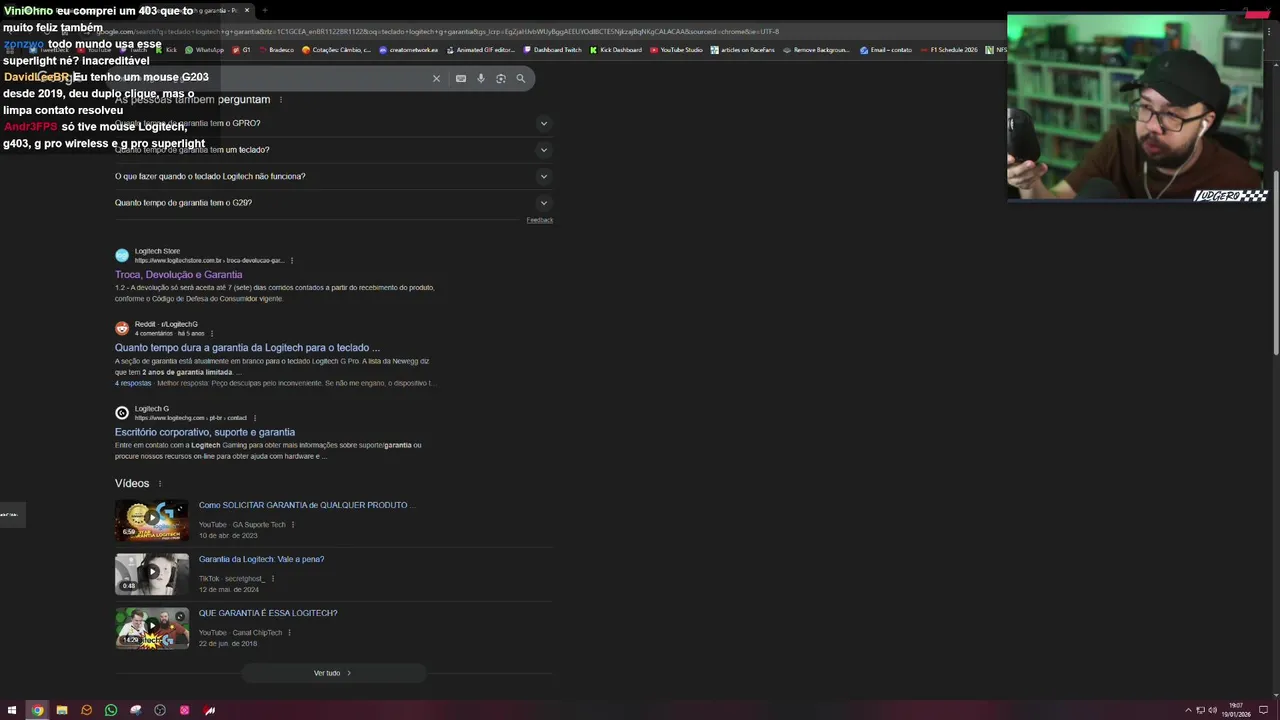
Task: Open Windows Start menu
Action: click(x=12, y=710)
